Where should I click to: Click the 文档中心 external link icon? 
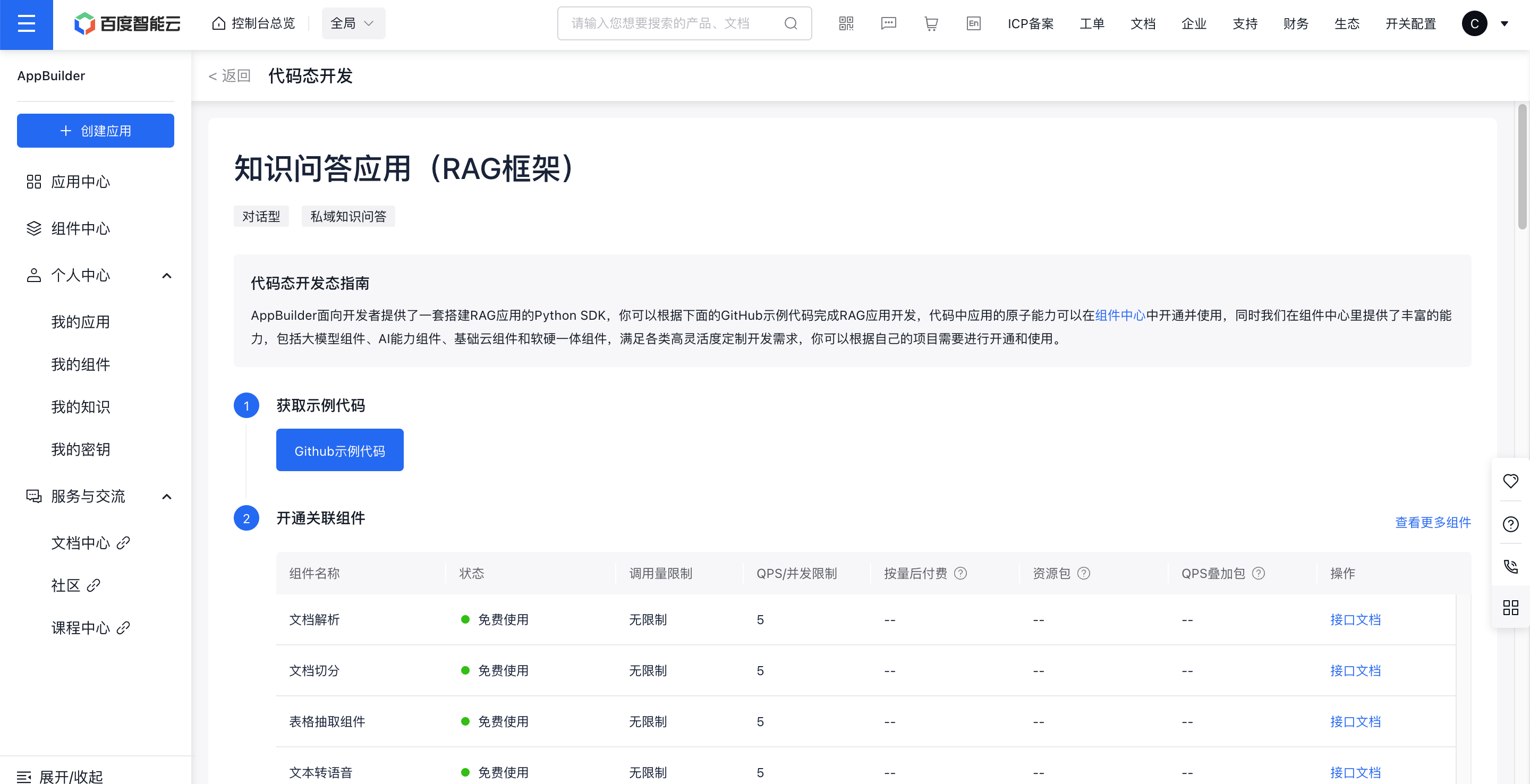[x=124, y=543]
